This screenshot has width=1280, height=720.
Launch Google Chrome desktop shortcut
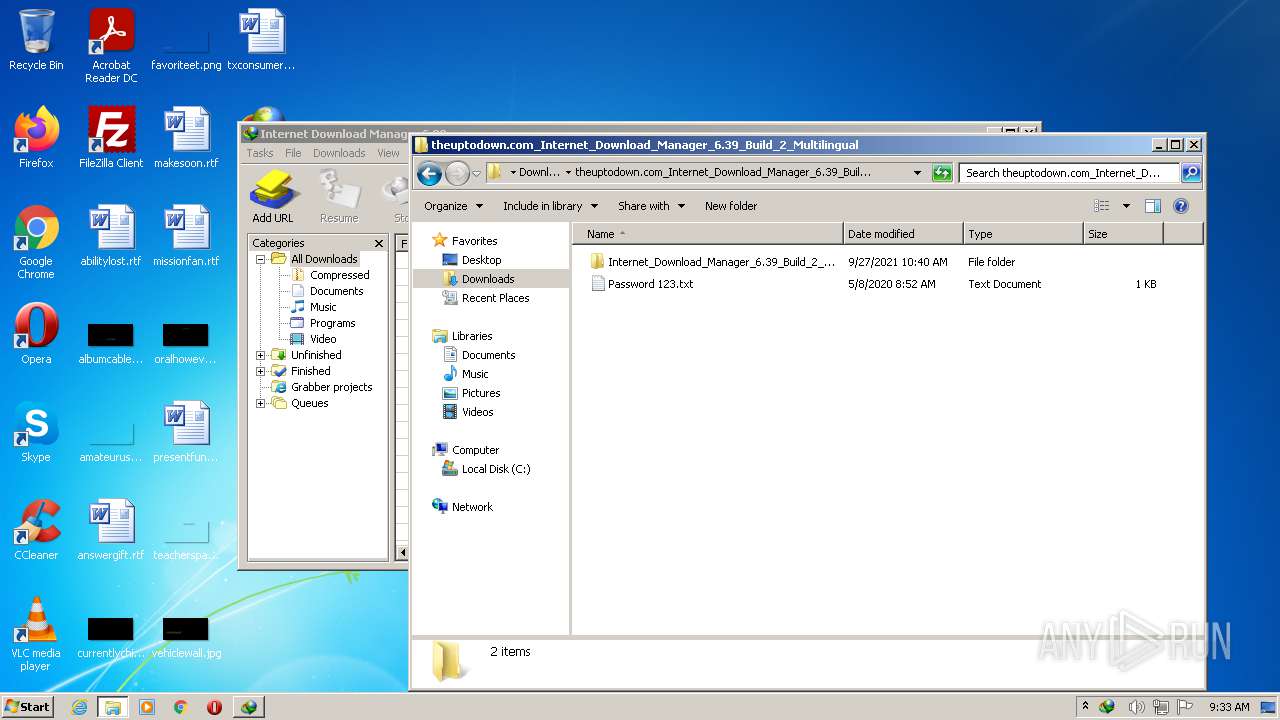pos(36,242)
